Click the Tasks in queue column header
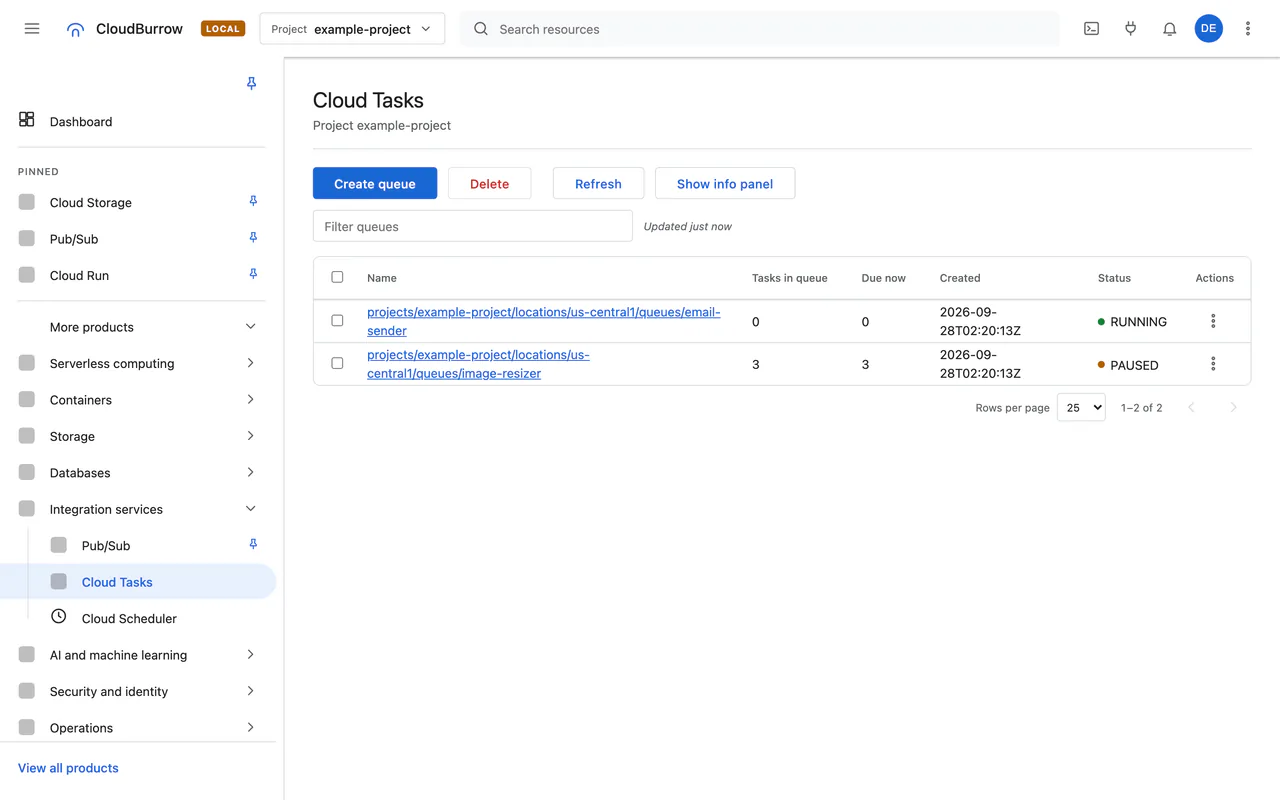Image resolution: width=1280 pixels, height=800 pixels. click(x=790, y=278)
